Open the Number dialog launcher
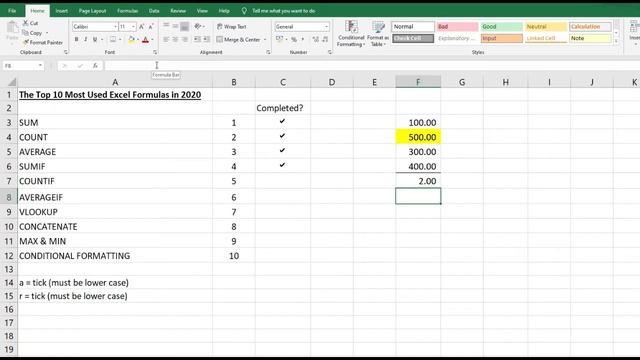Screen dimensions: 640x360 (330, 52)
